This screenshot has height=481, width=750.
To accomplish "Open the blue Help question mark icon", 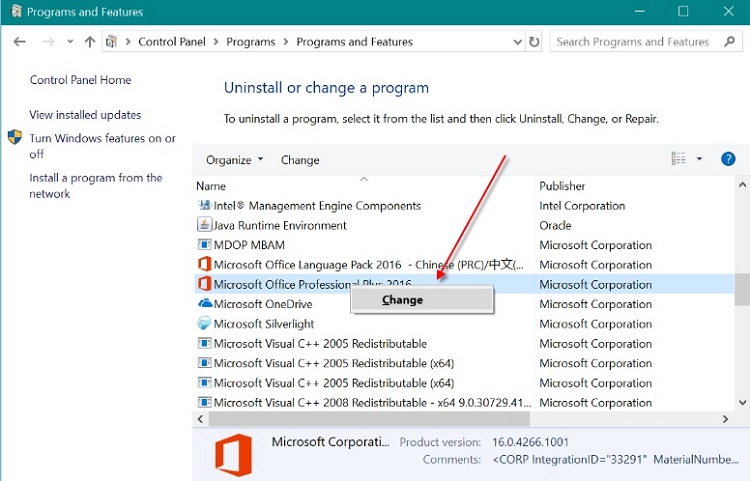I will click(728, 159).
